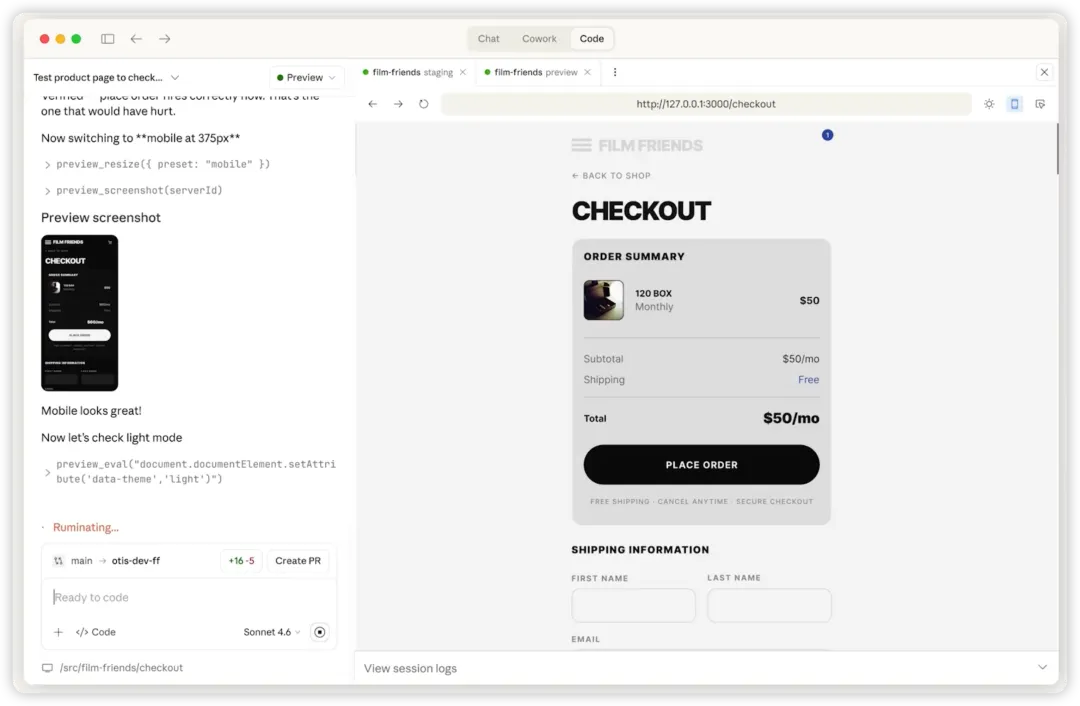This screenshot has width=1080, height=706.
Task: Click the Place Order button
Action: click(701, 465)
